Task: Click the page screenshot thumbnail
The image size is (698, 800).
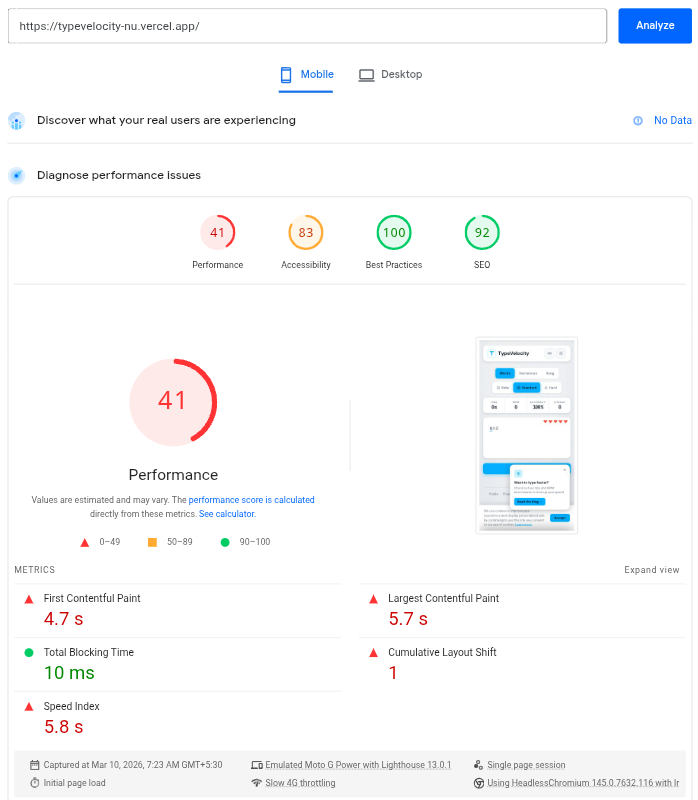Action: [527, 435]
